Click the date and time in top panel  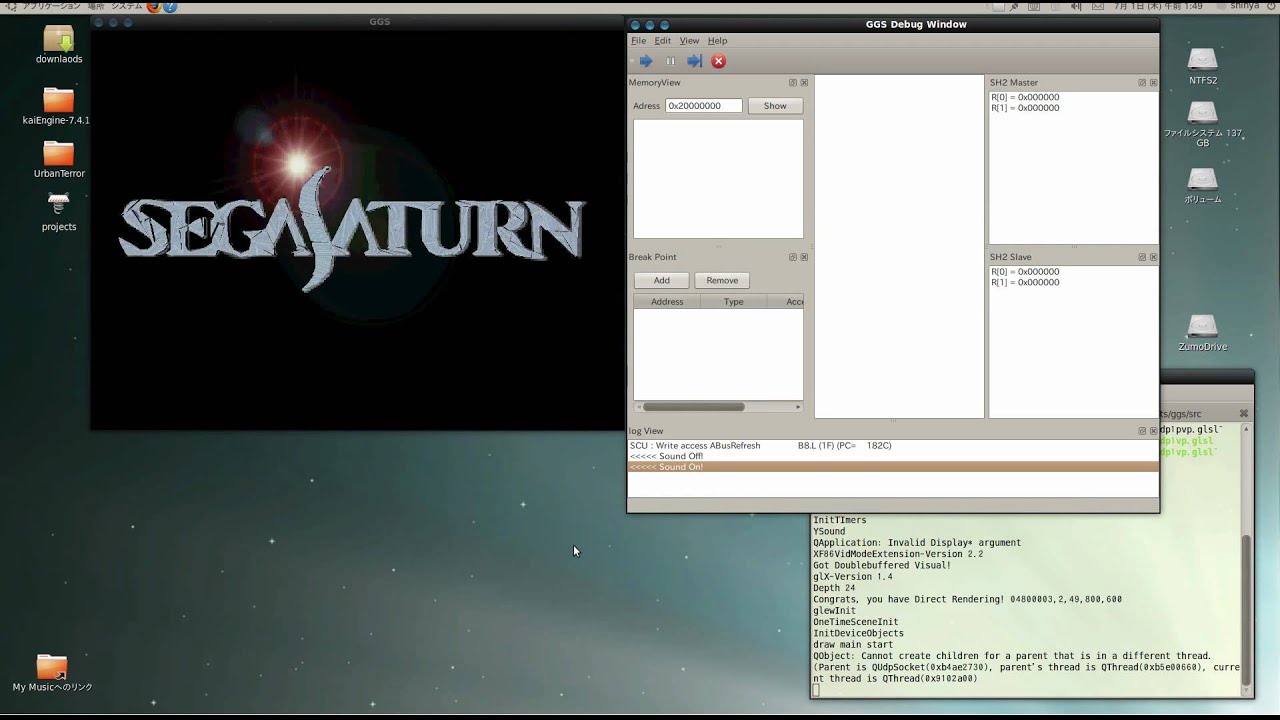pos(1159,6)
